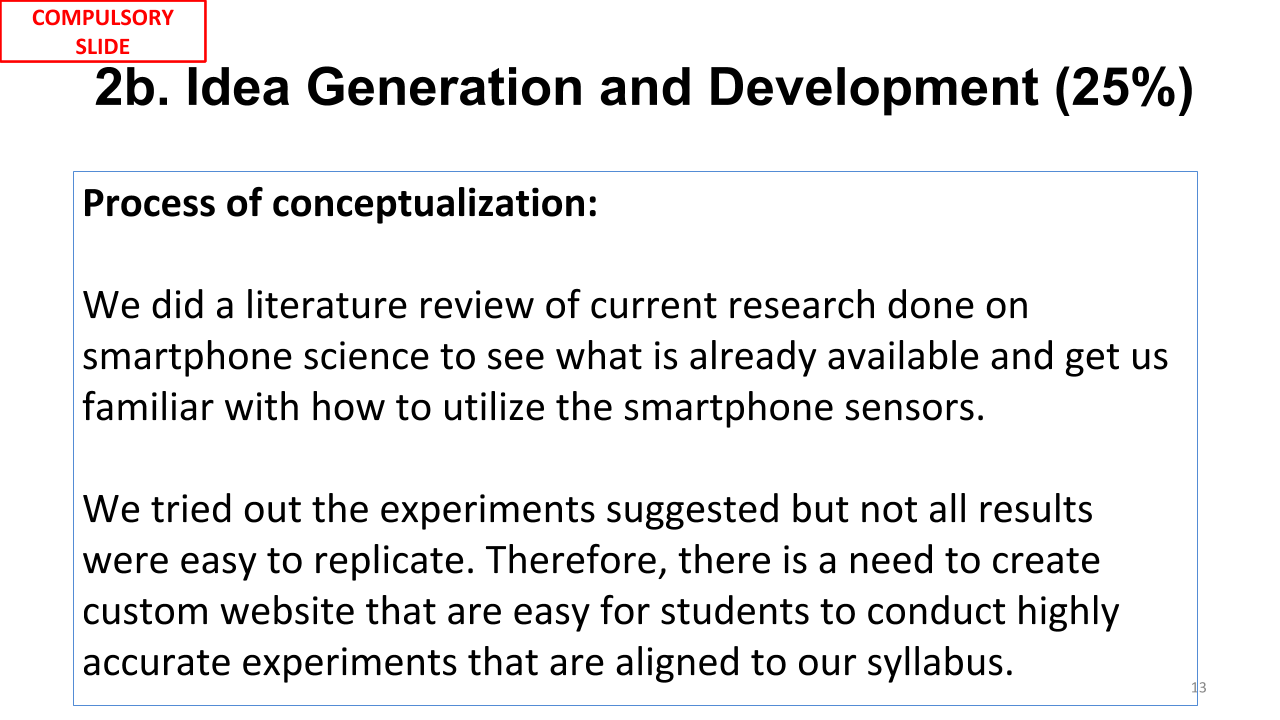Viewport: 1280px width, 720px height.
Task: Click the red COMPULSORY SLIDE label box
Action: click(x=103, y=32)
